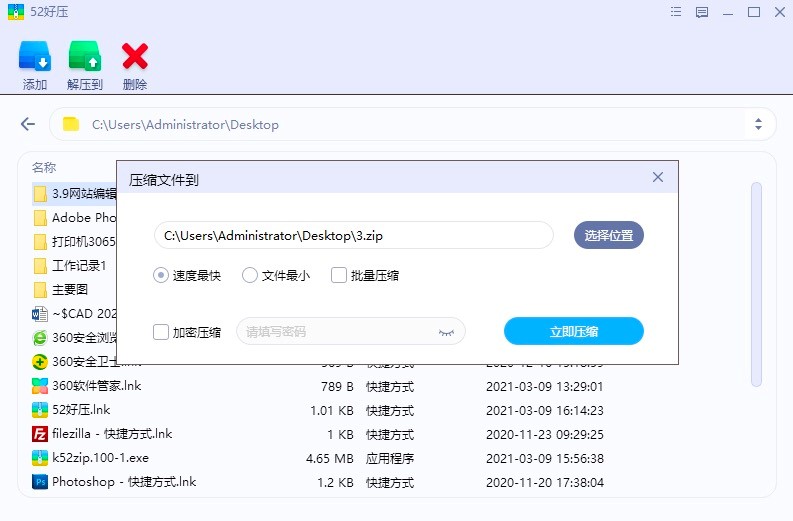Viewport: 793px width, 521px height.
Task: Click the 360软件管家.lnk file icon
Action: pos(40,386)
